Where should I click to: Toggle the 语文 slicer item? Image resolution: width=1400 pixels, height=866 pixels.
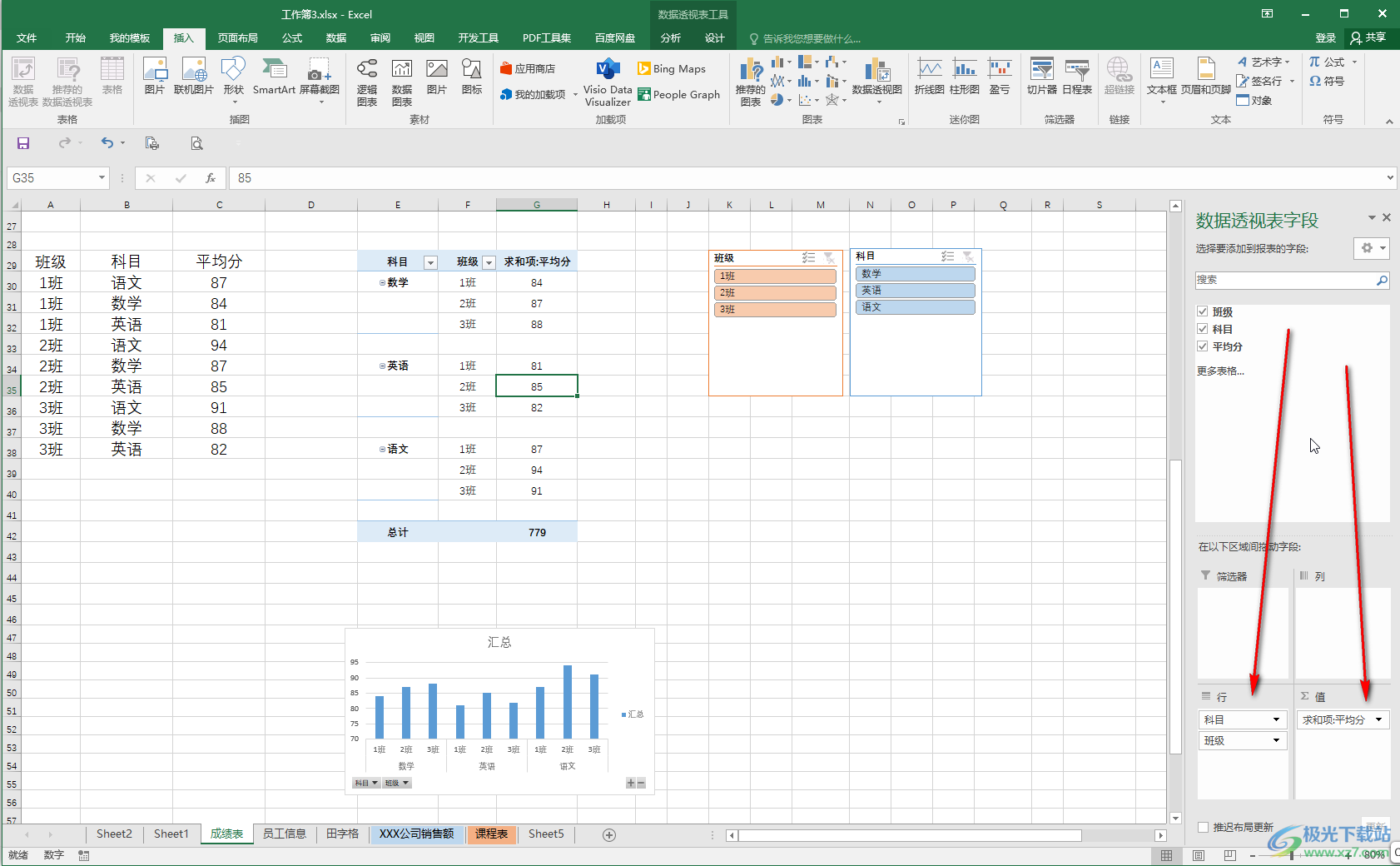click(x=916, y=307)
